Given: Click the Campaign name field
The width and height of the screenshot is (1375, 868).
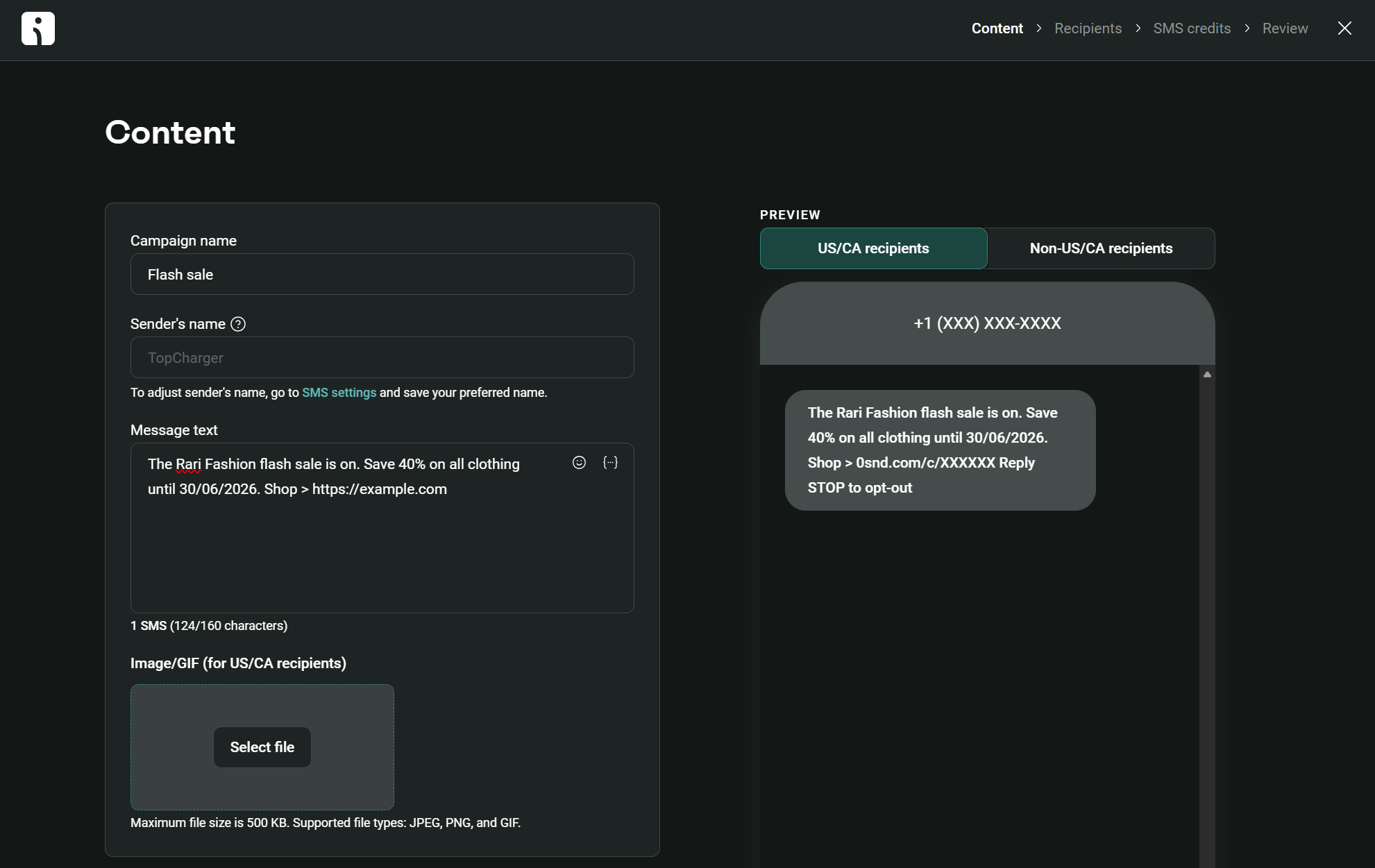Looking at the screenshot, I should [x=382, y=275].
